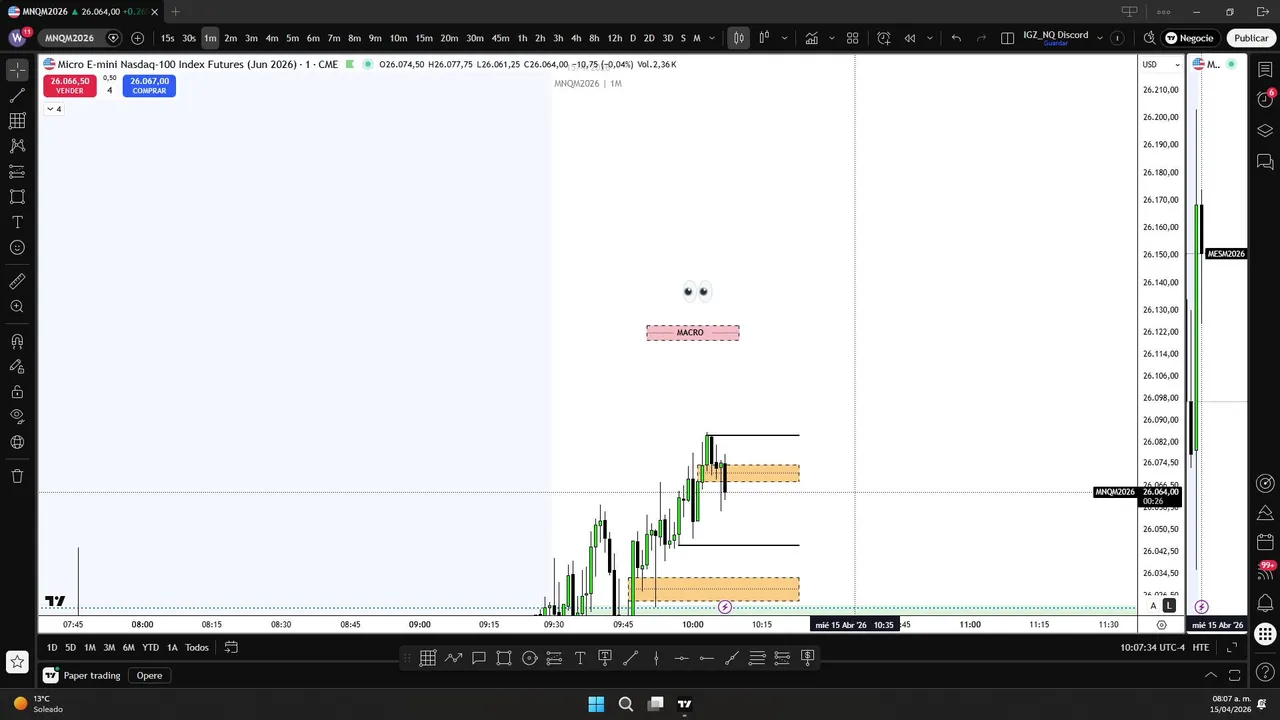The height and width of the screenshot is (720, 1280).
Task: Click the blue COMPRAR buy button
Action: pos(149,86)
